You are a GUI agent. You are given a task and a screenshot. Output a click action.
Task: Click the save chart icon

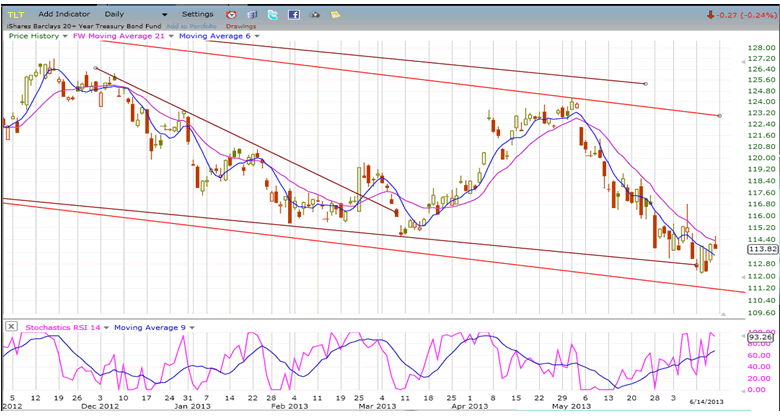coord(251,15)
